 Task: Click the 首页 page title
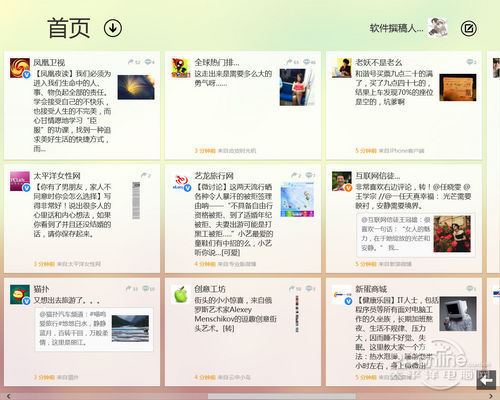click(69, 28)
